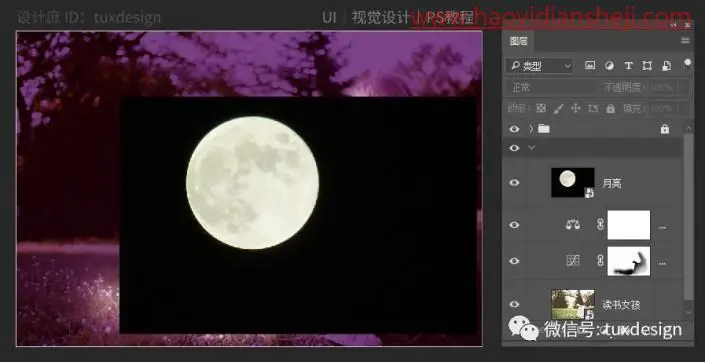
Task: Select the locked folder group icon
Action: pyautogui.click(x=544, y=129)
